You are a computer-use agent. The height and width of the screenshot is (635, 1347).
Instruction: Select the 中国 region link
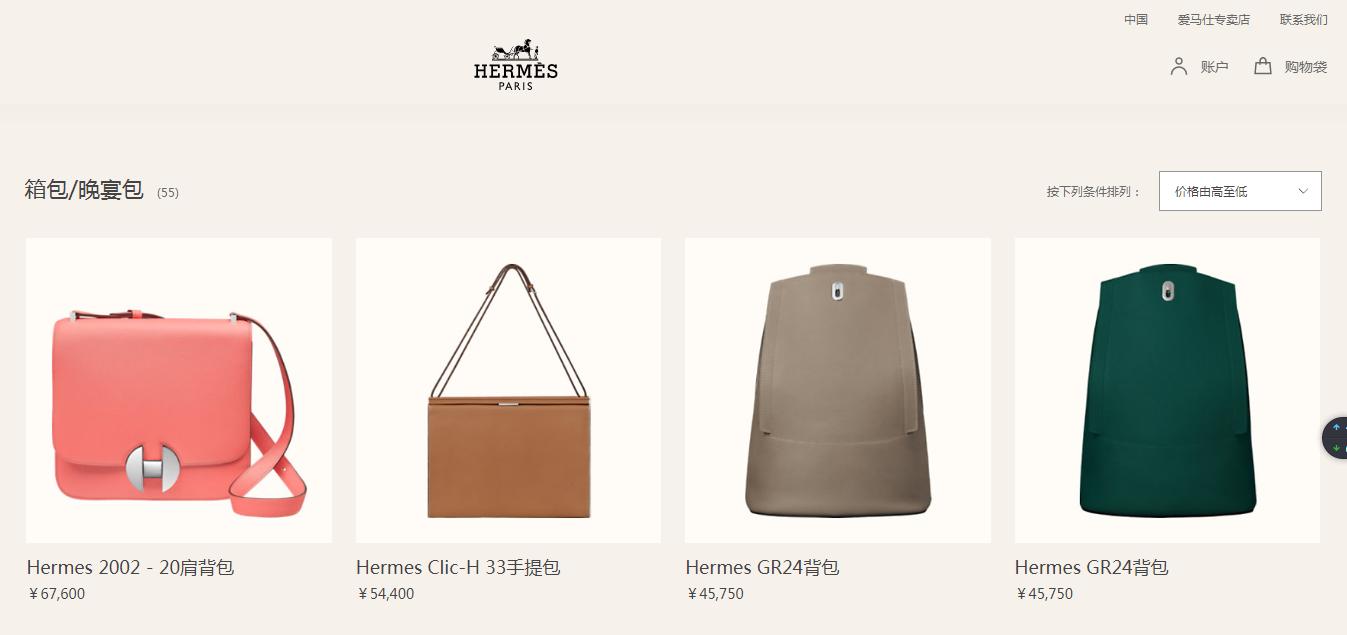click(1136, 20)
